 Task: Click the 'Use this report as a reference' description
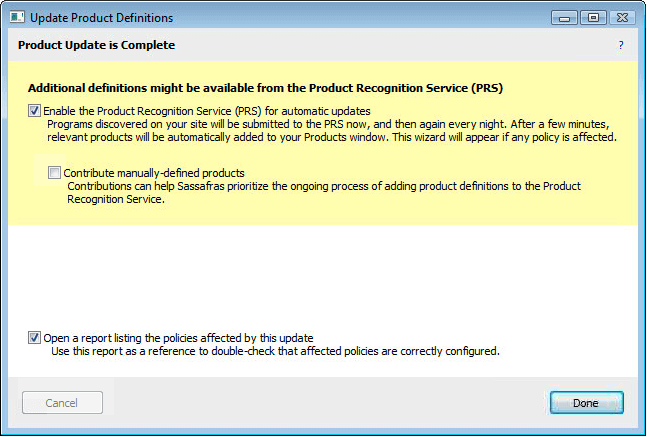275,351
